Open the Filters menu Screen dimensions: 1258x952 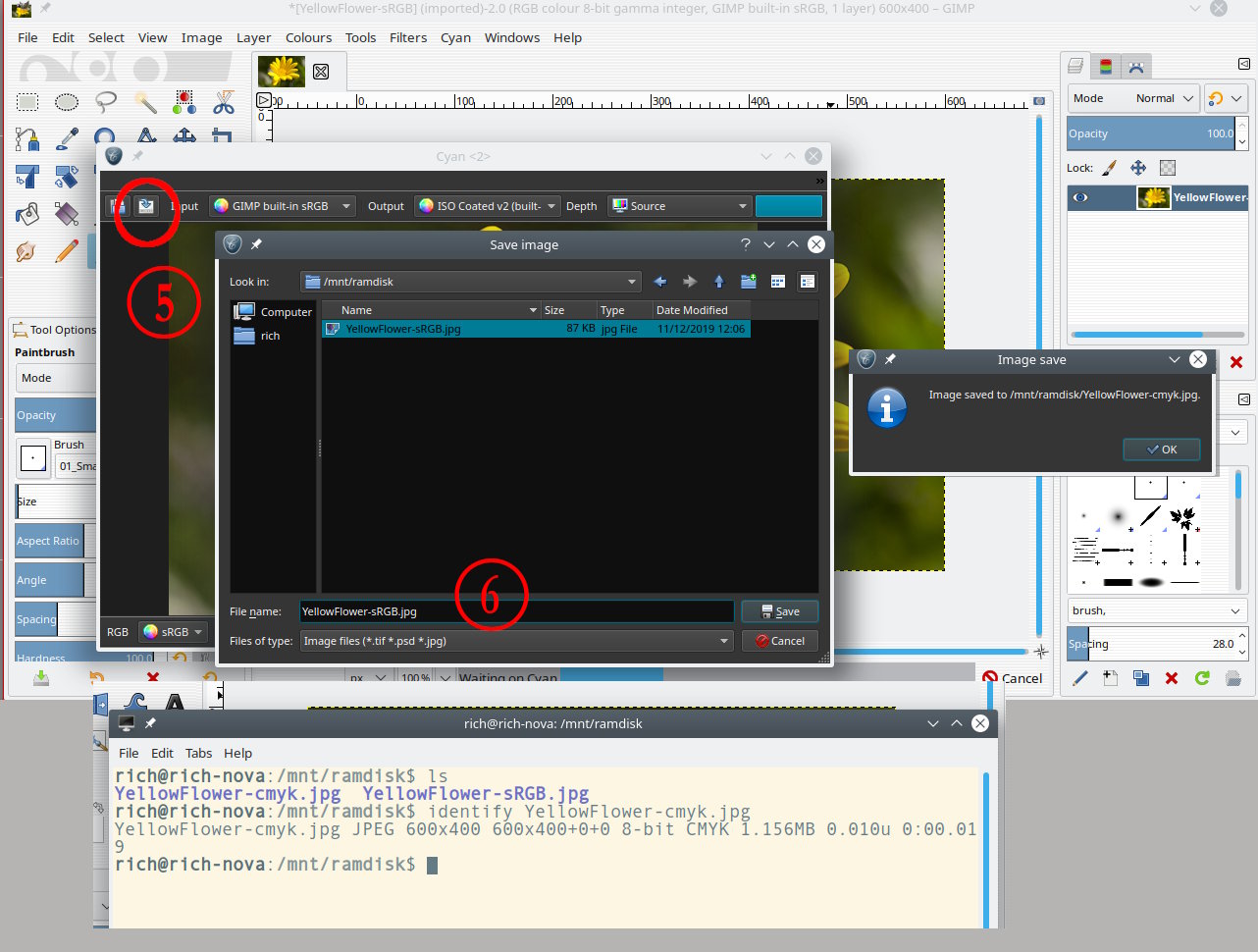[408, 37]
